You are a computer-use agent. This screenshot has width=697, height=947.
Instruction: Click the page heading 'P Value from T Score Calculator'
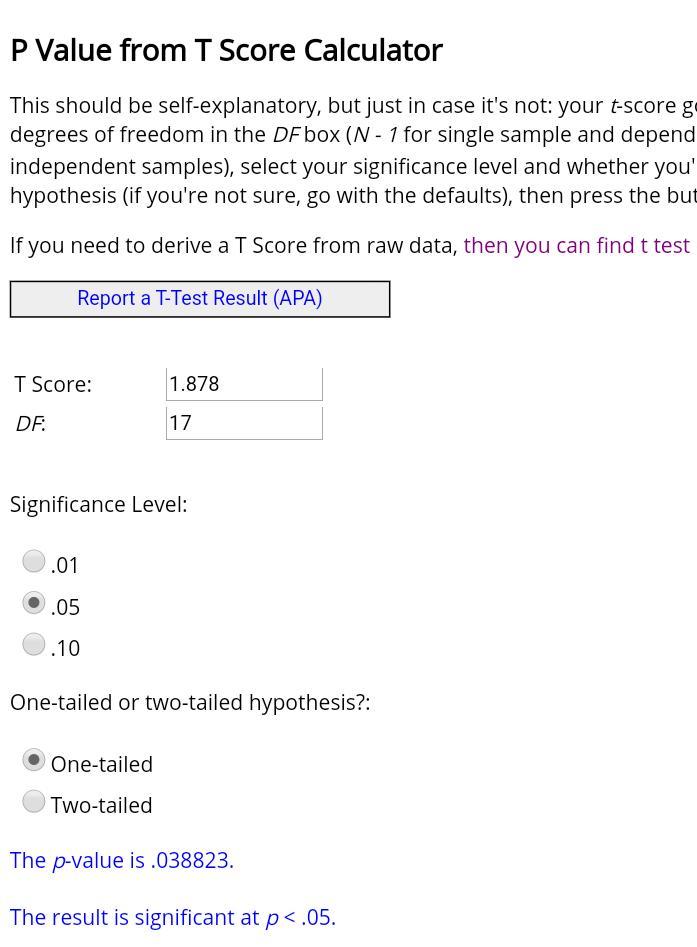(x=226, y=51)
